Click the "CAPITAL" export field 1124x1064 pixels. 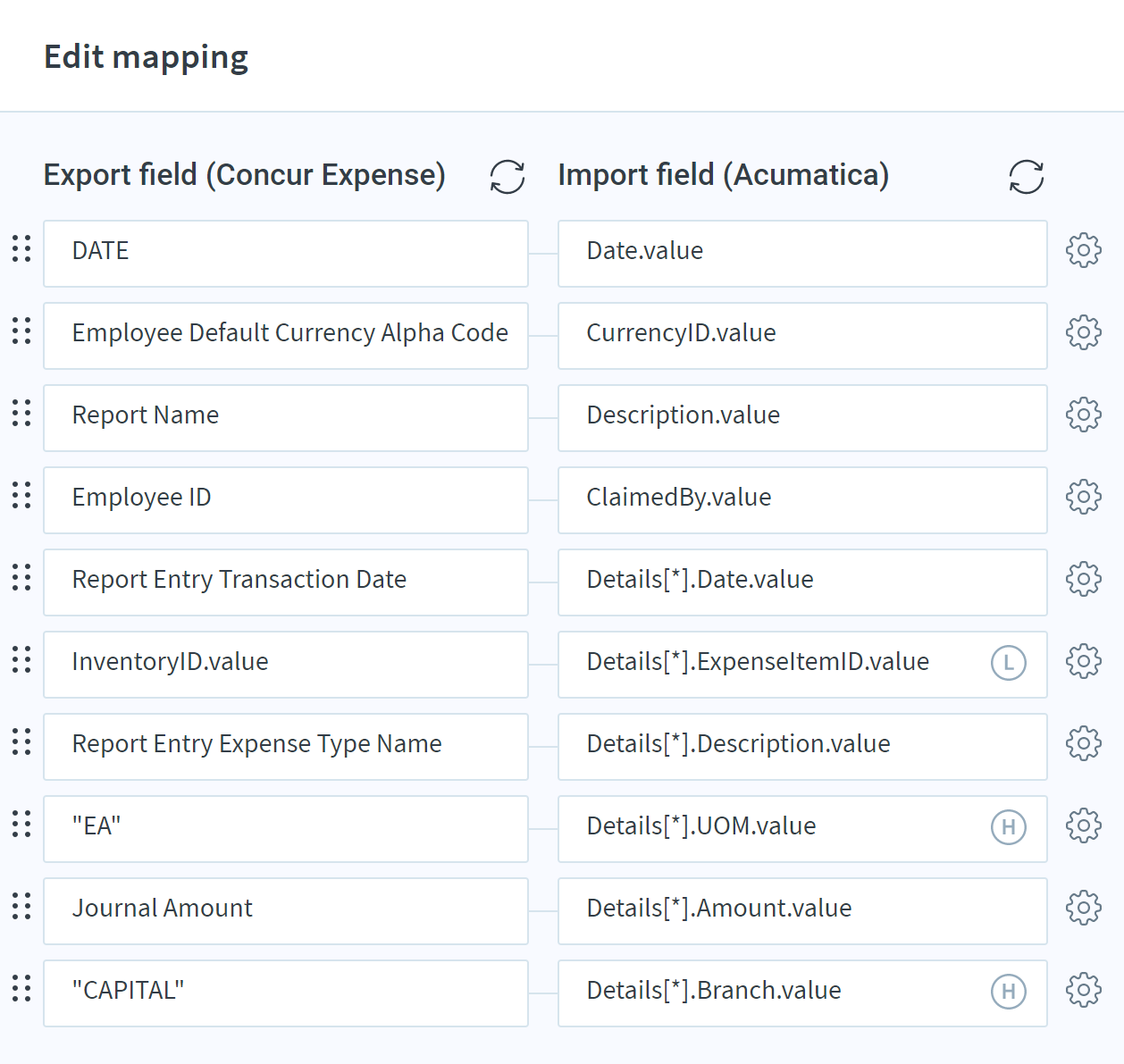(286, 993)
